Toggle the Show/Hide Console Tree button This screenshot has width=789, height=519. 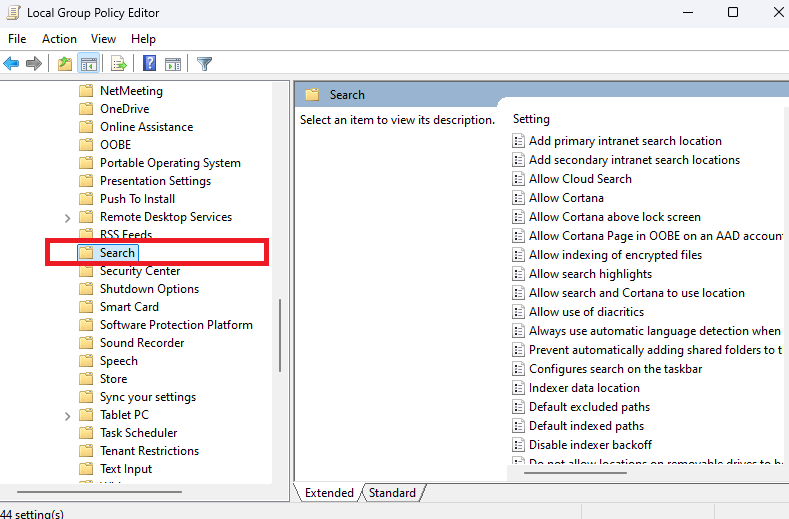89,64
